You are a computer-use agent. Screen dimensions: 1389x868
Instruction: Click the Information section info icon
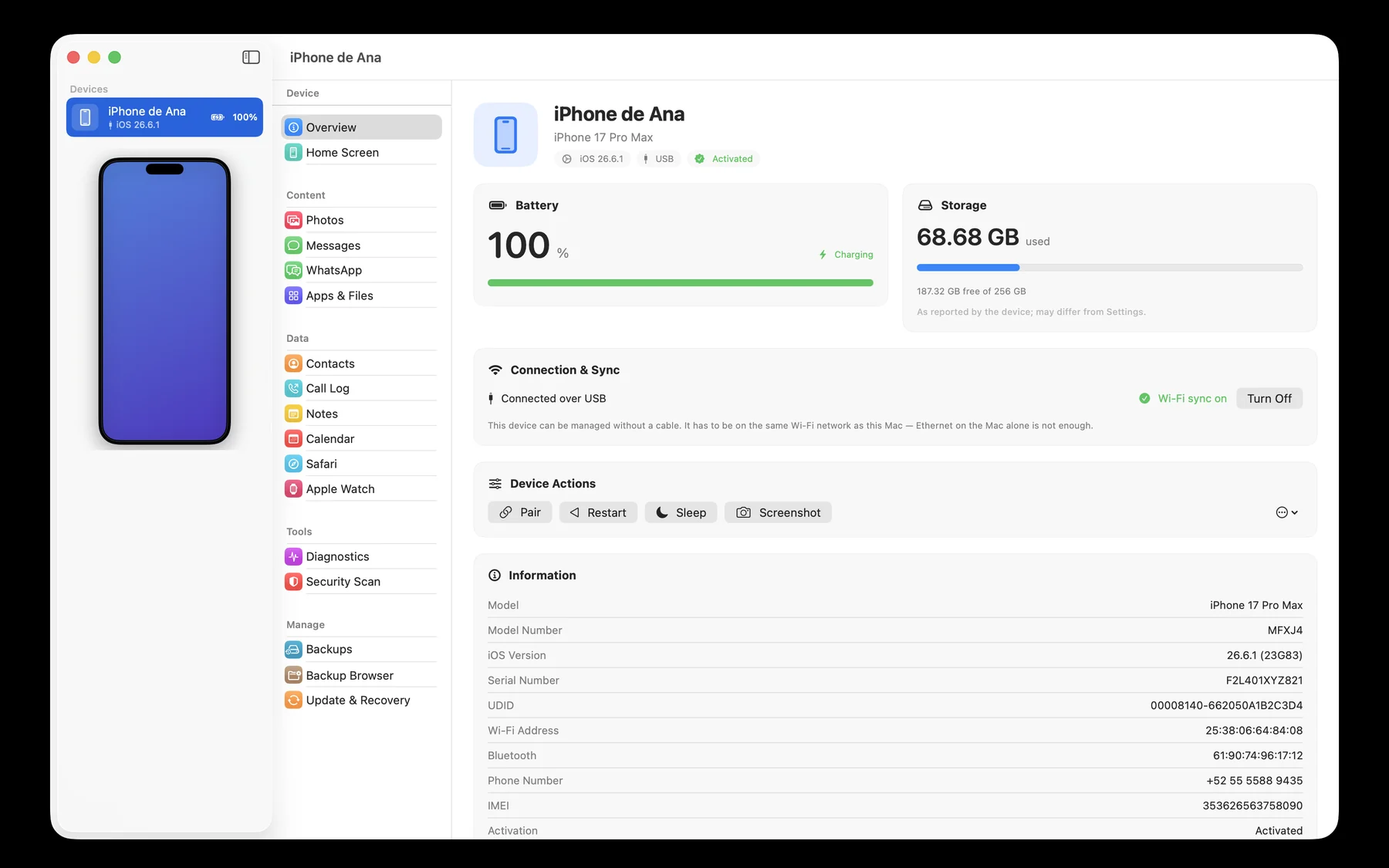tap(495, 576)
